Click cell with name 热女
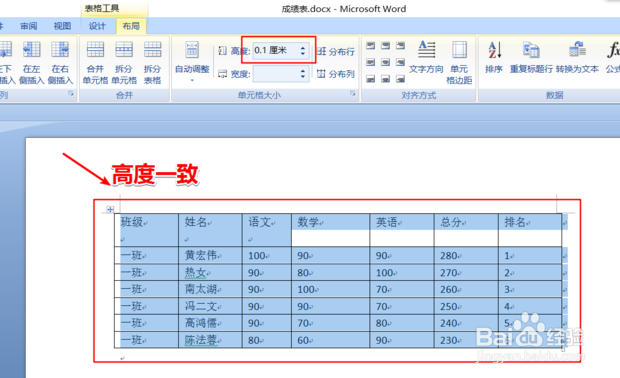The width and height of the screenshot is (620, 378). [x=210, y=272]
